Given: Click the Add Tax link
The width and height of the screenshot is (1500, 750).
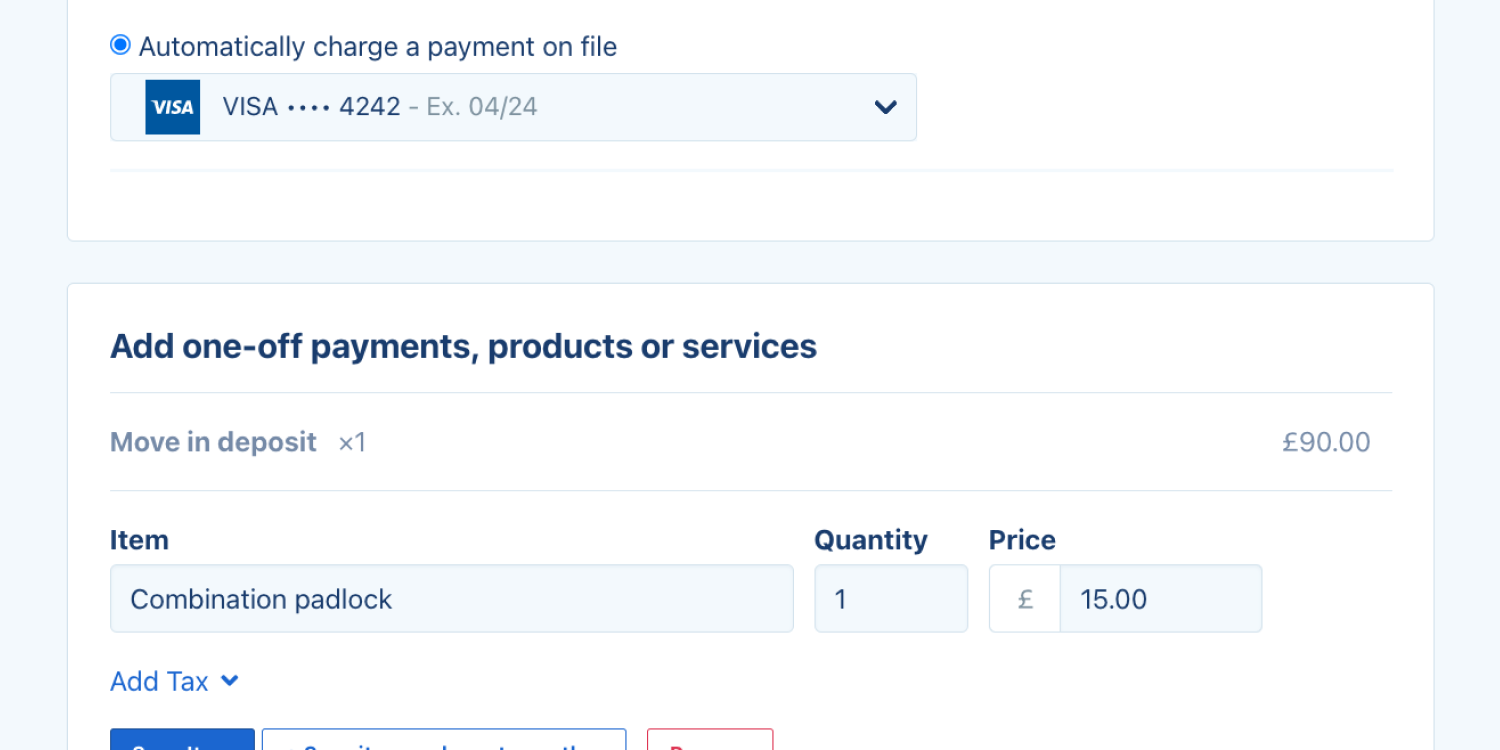Looking at the screenshot, I should (159, 682).
